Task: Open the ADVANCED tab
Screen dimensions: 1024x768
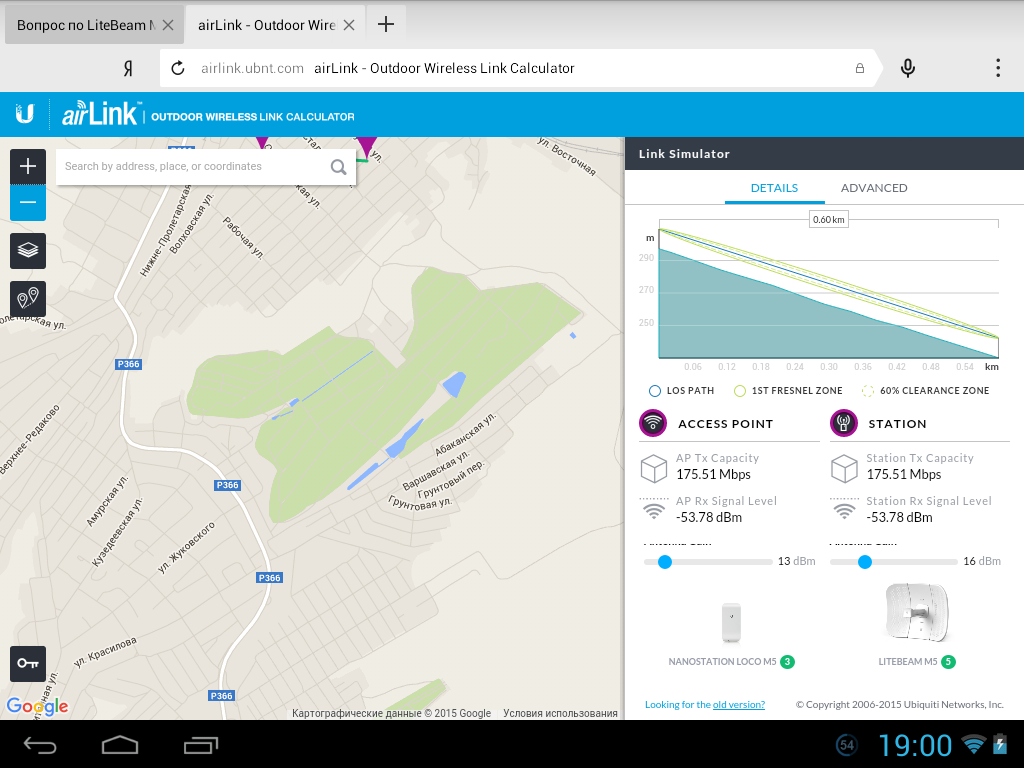Action: point(874,188)
